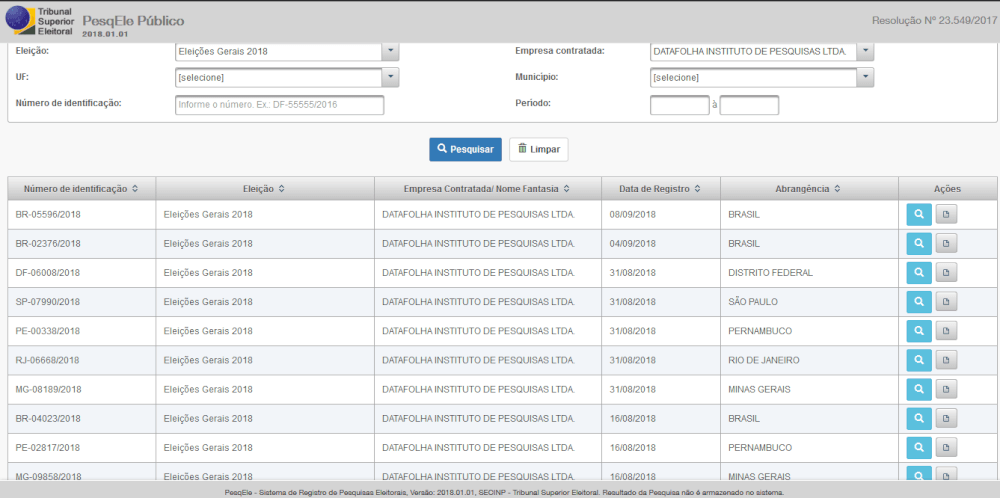
Task: Open document icon for BR-02376/2018 row
Action: click(946, 244)
